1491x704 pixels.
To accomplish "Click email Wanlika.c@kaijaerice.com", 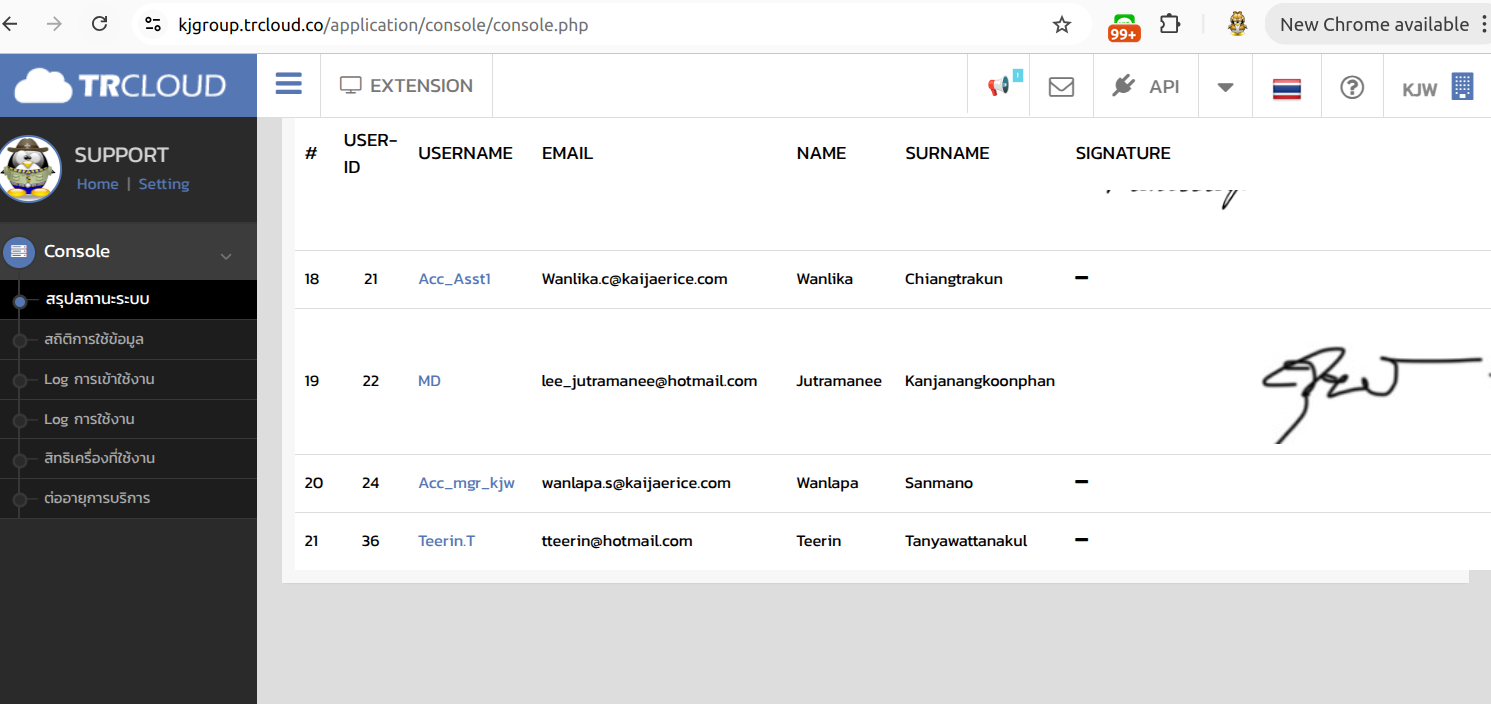I will [x=634, y=279].
